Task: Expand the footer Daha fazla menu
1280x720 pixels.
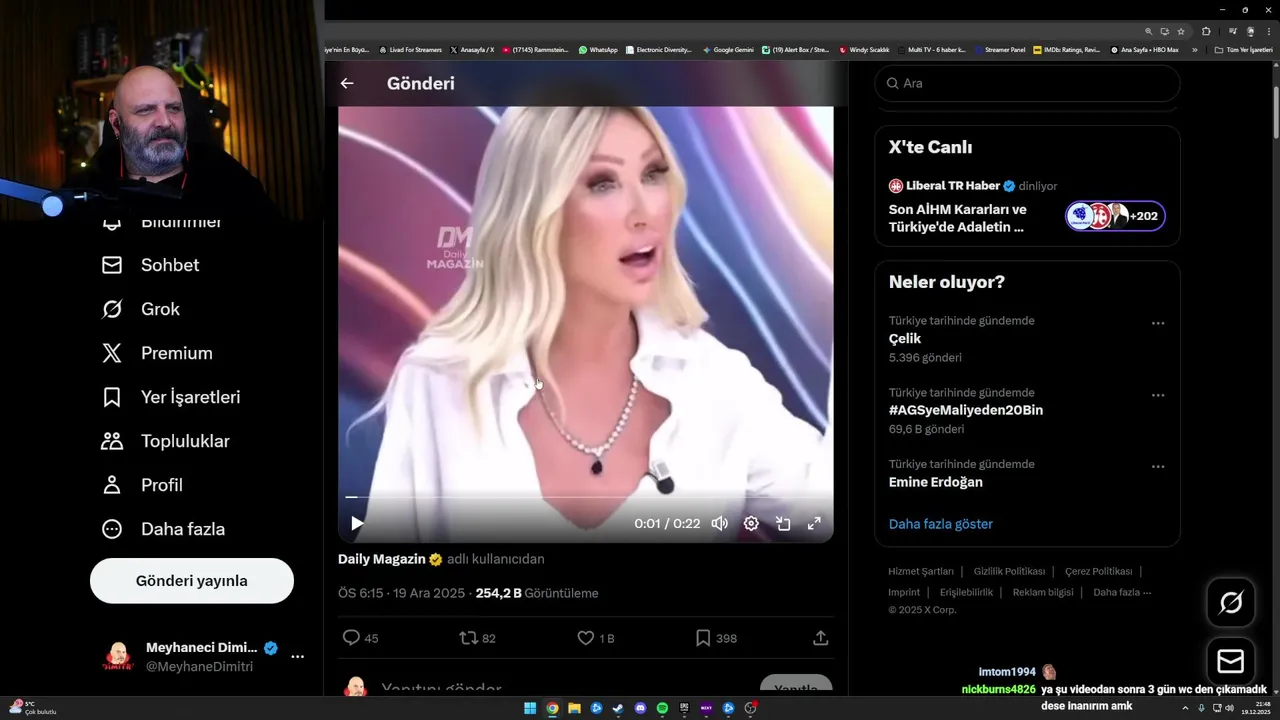Action: (x=1122, y=592)
